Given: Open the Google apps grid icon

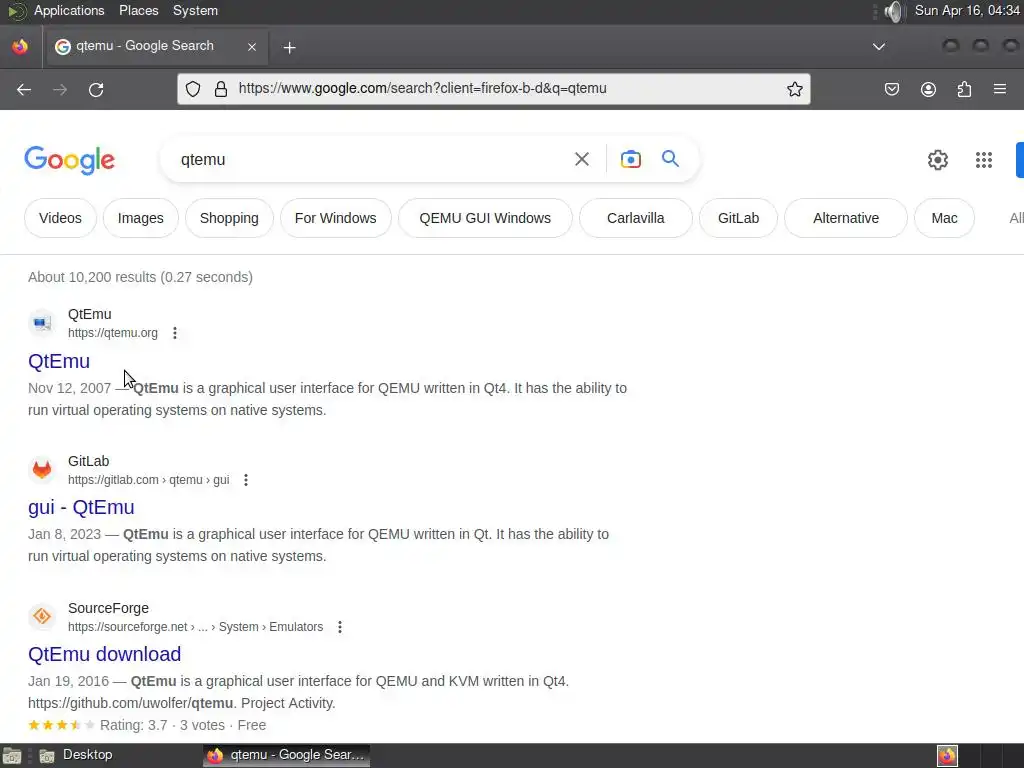Looking at the screenshot, I should coord(984,159).
